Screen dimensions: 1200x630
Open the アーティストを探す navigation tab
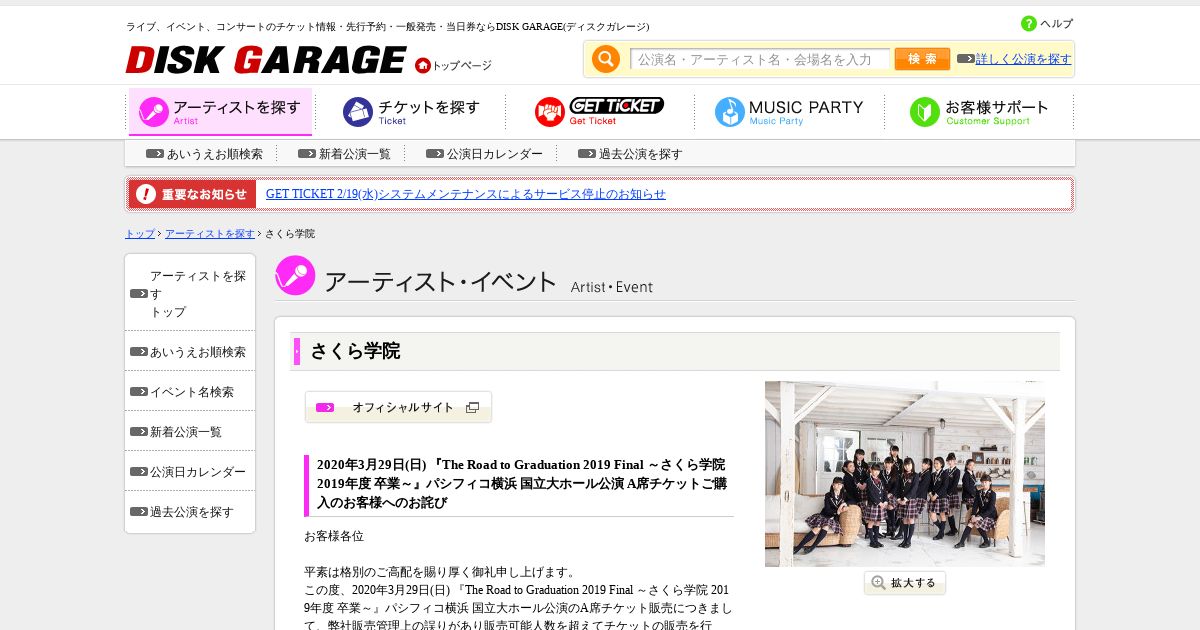click(x=220, y=112)
